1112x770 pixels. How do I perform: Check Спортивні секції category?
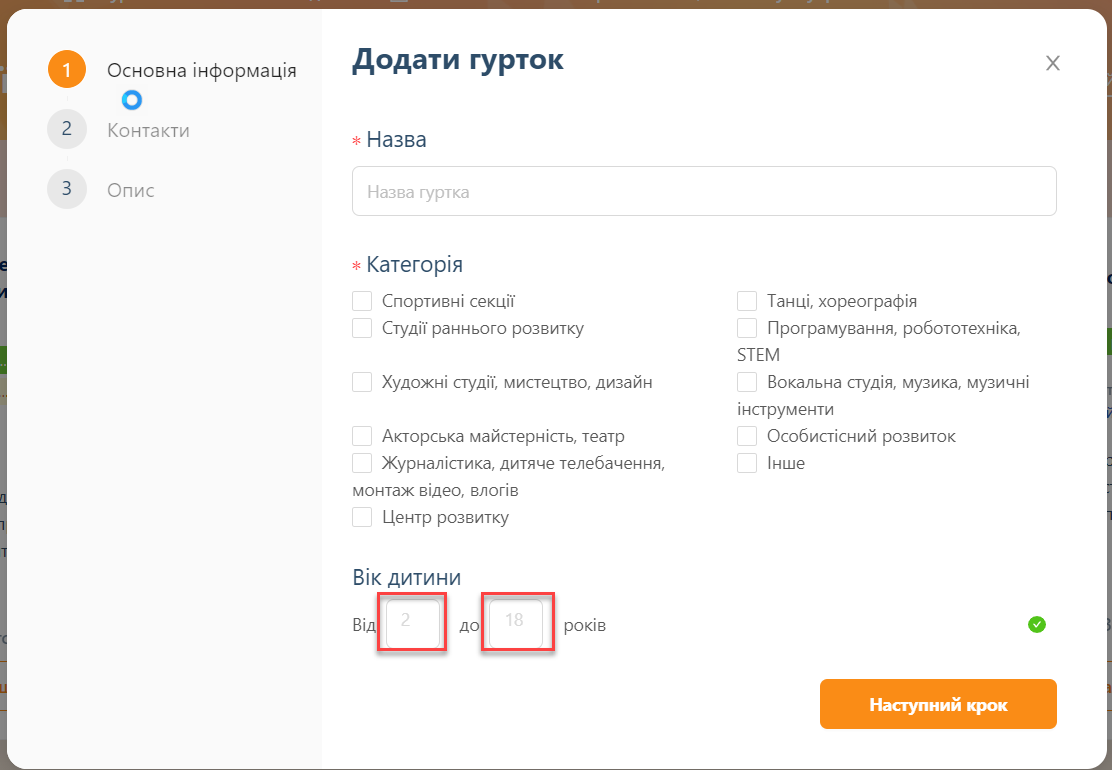tap(362, 301)
